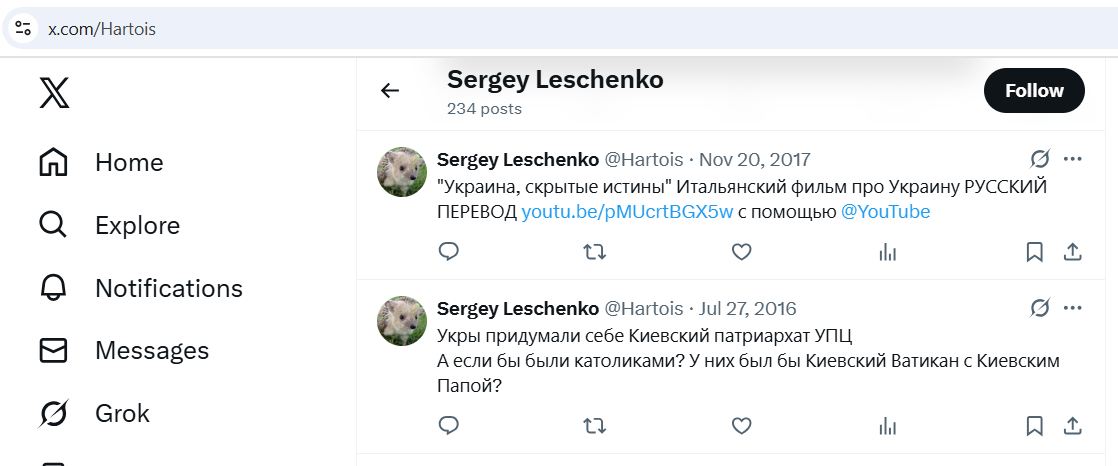
Task: Bookmark the Jul 27, 2016 post
Action: click(1035, 426)
